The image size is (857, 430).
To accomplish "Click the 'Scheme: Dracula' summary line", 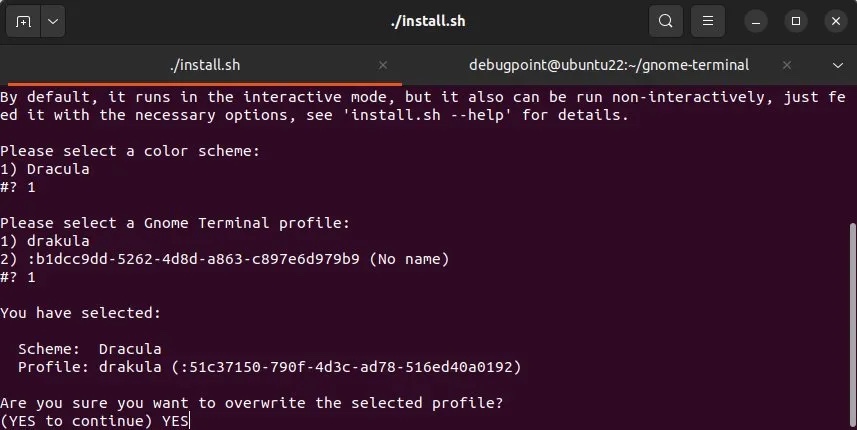I will click(90, 349).
